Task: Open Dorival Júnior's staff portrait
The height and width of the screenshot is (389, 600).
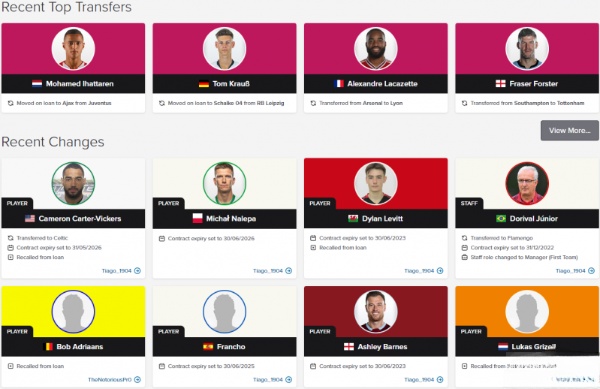Action: click(527, 184)
